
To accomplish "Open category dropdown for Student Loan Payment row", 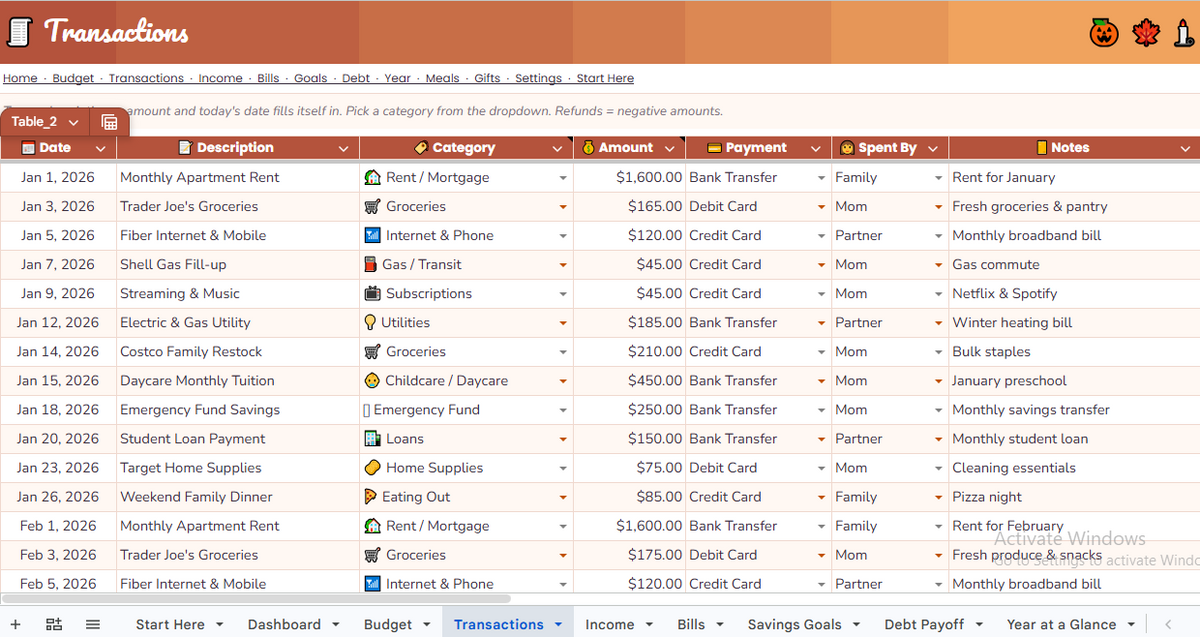I will tap(563, 439).
